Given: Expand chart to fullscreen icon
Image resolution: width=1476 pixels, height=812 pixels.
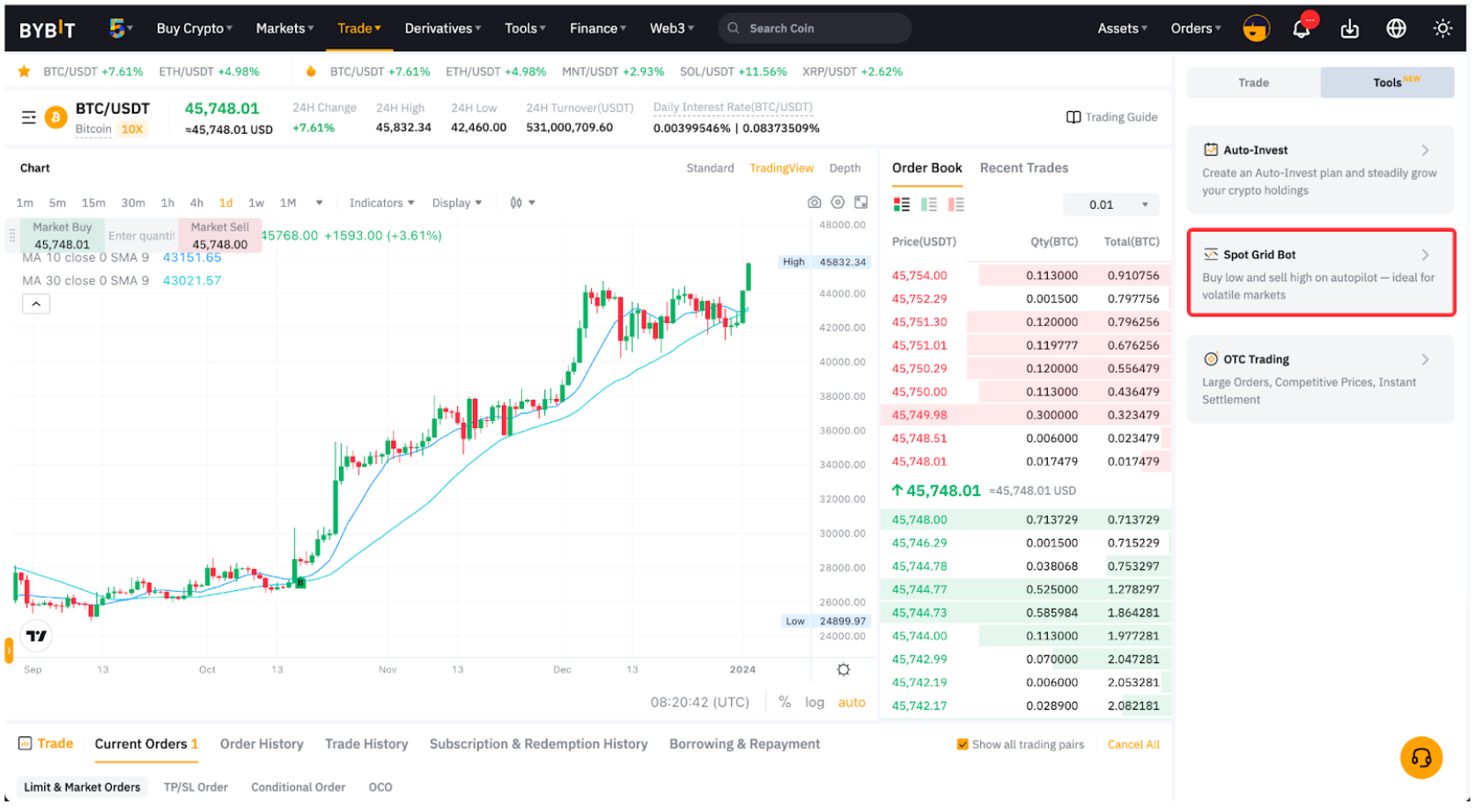Looking at the screenshot, I should [x=861, y=203].
